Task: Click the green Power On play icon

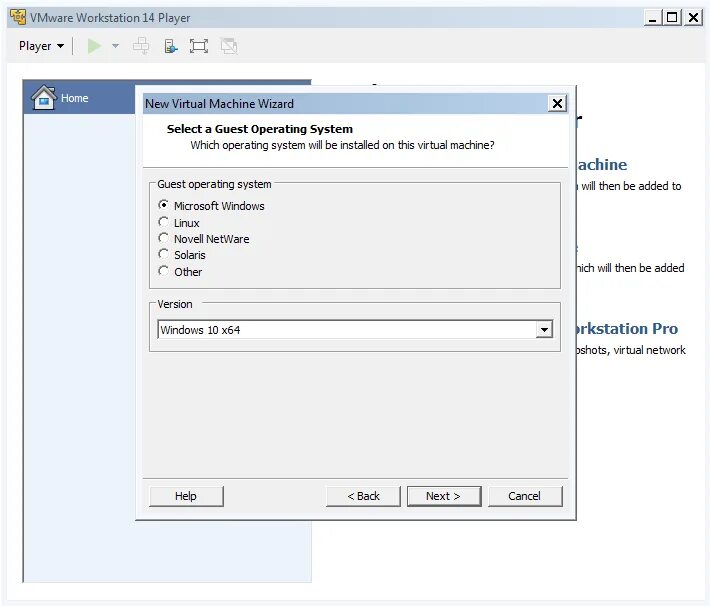Action: point(94,46)
